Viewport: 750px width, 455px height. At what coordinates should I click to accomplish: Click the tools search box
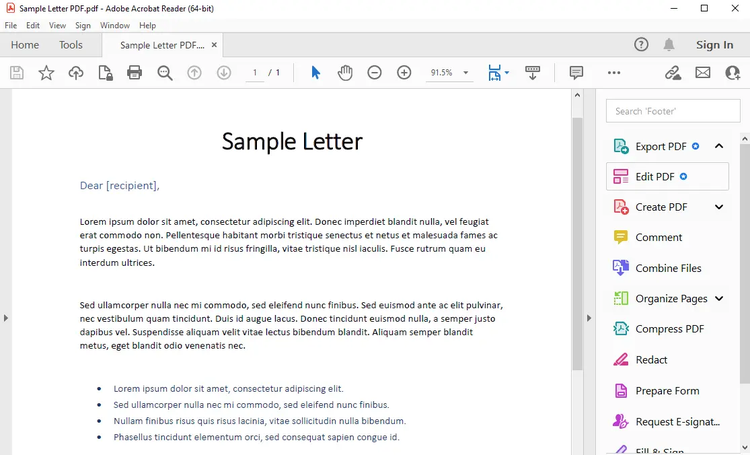673,111
